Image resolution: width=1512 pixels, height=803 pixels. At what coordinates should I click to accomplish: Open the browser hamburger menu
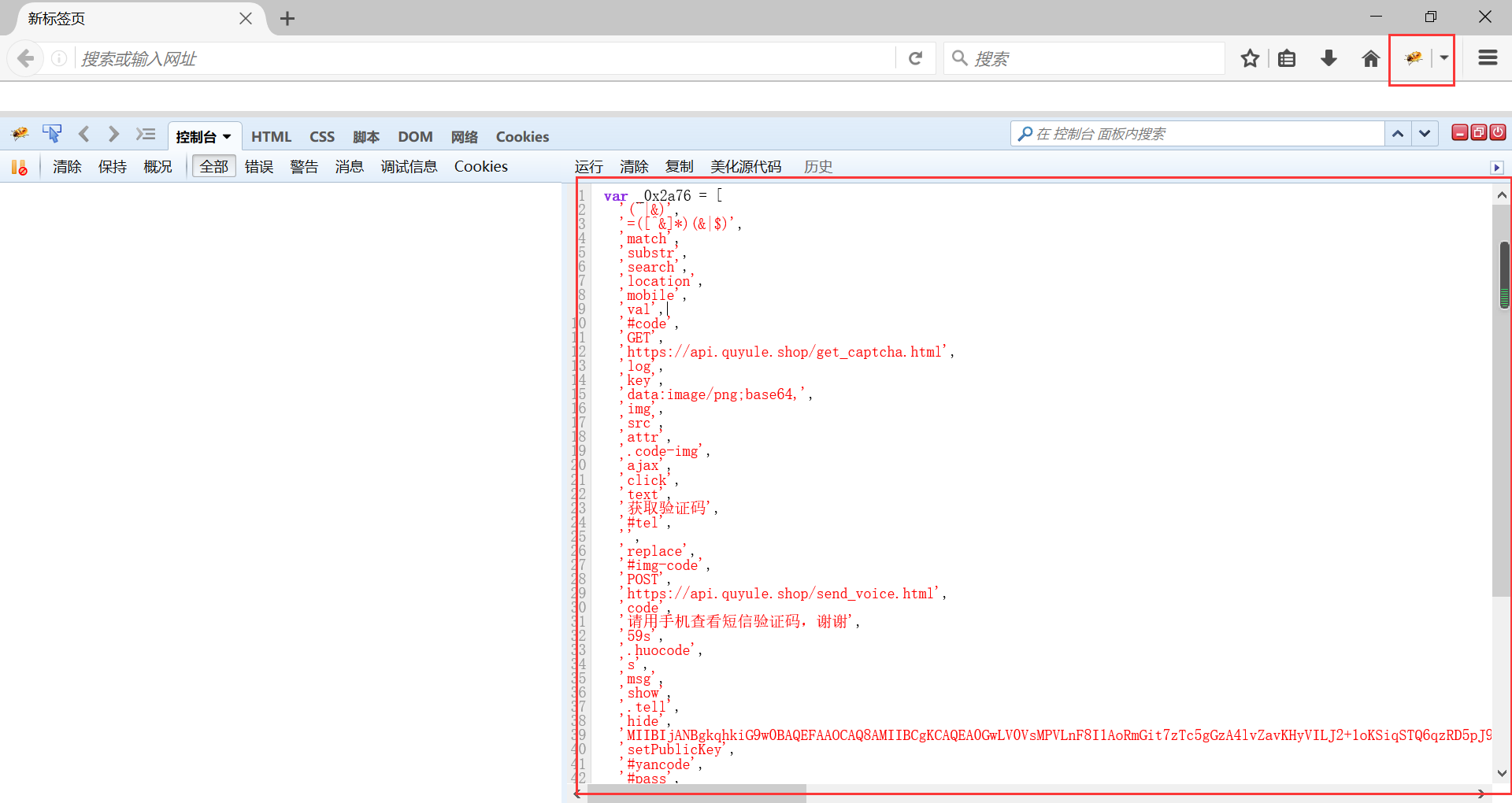click(x=1488, y=57)
